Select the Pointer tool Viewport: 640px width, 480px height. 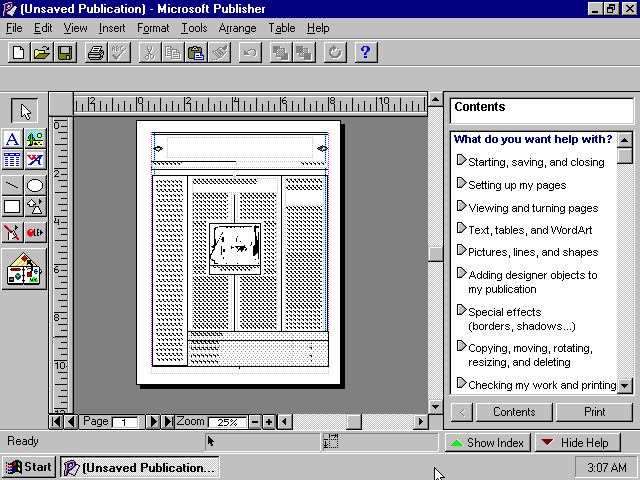coord(24,111)
